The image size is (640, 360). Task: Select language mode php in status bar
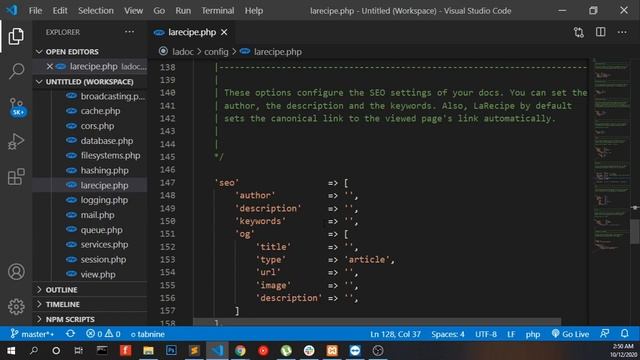pyautogui.click(x=533, y=334)
